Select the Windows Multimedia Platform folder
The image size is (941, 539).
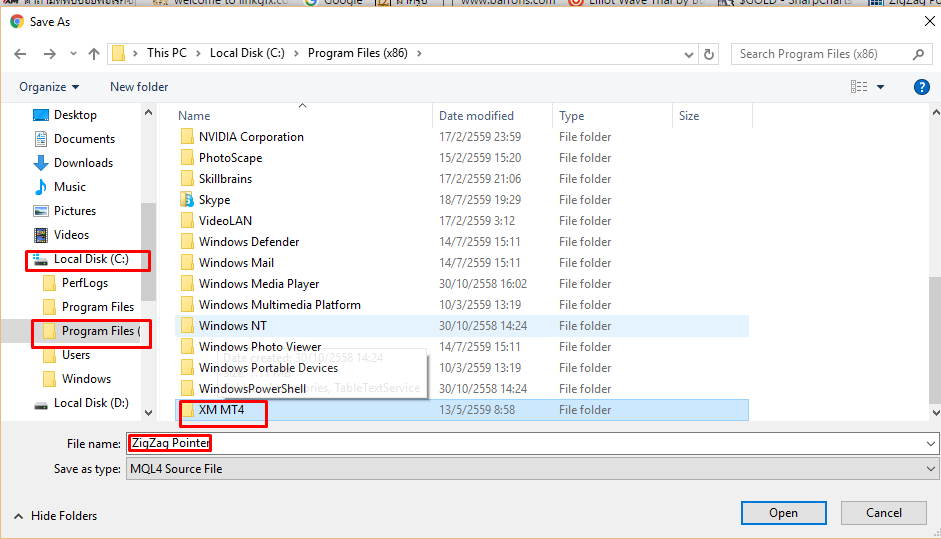(280, 305)
